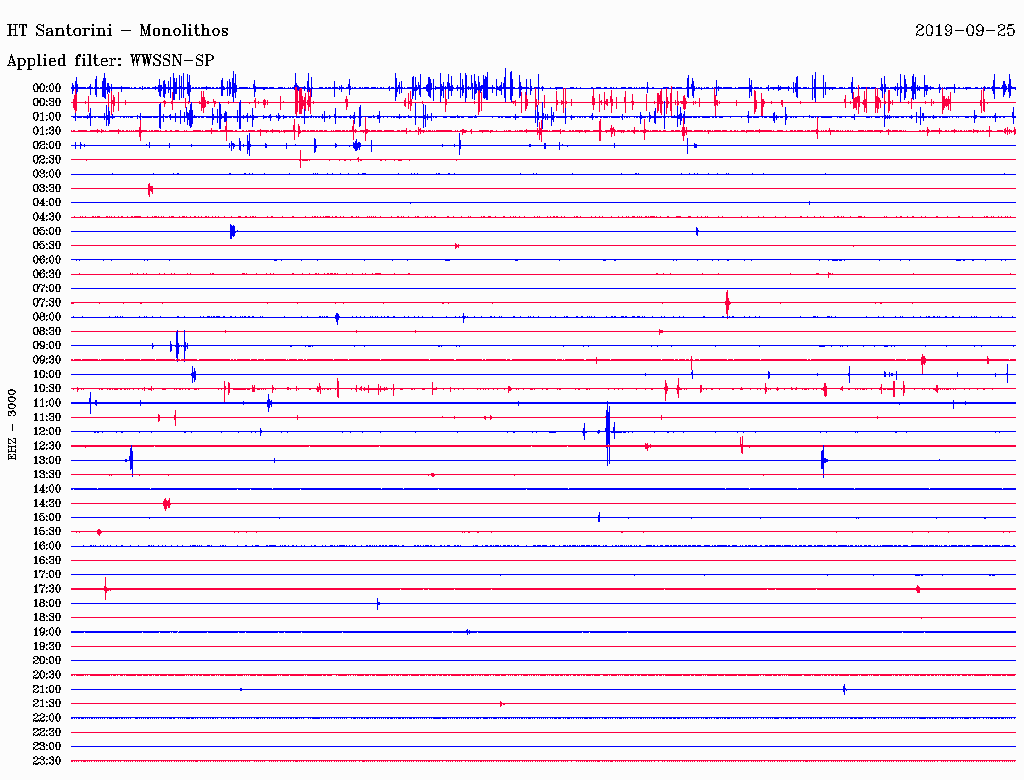This screenshot has width=1024, height=780.
Task: Select the 21:00 time label
Action: (47, 689)
